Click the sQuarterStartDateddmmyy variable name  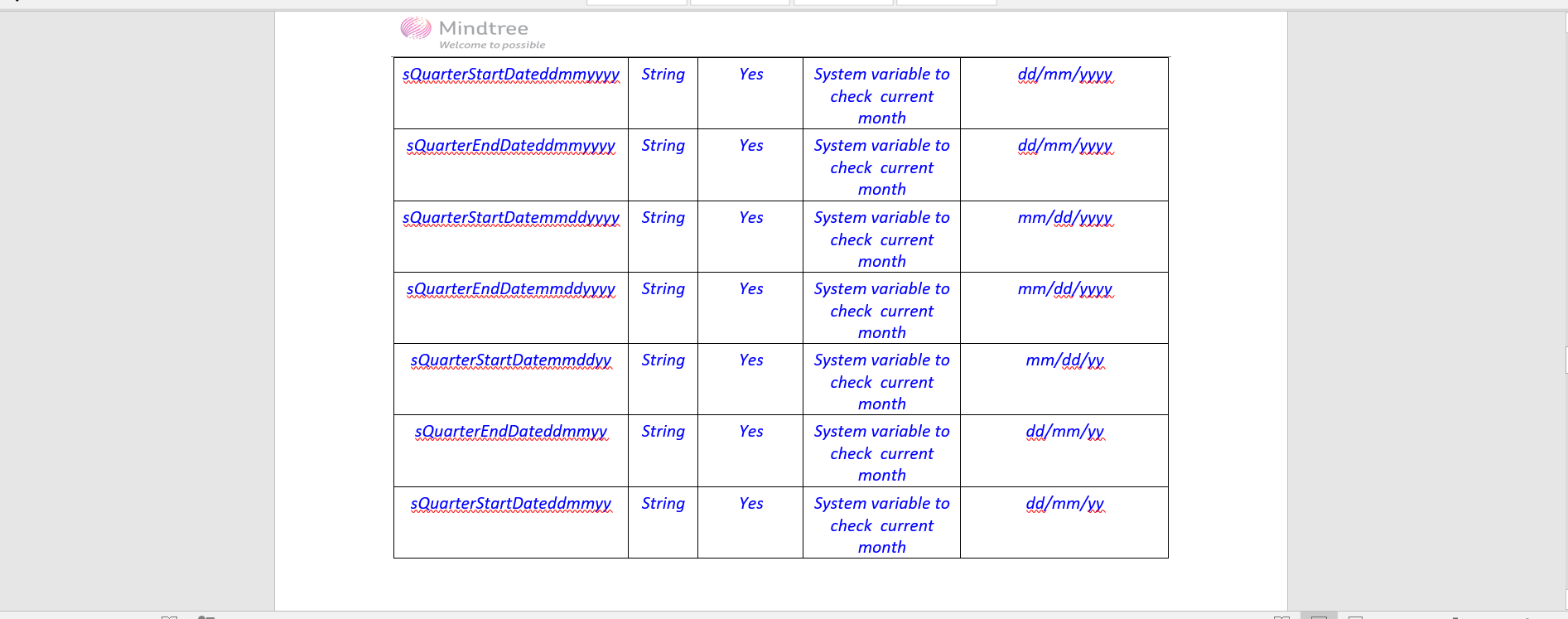pyautogui.click(x=511, y=504)
